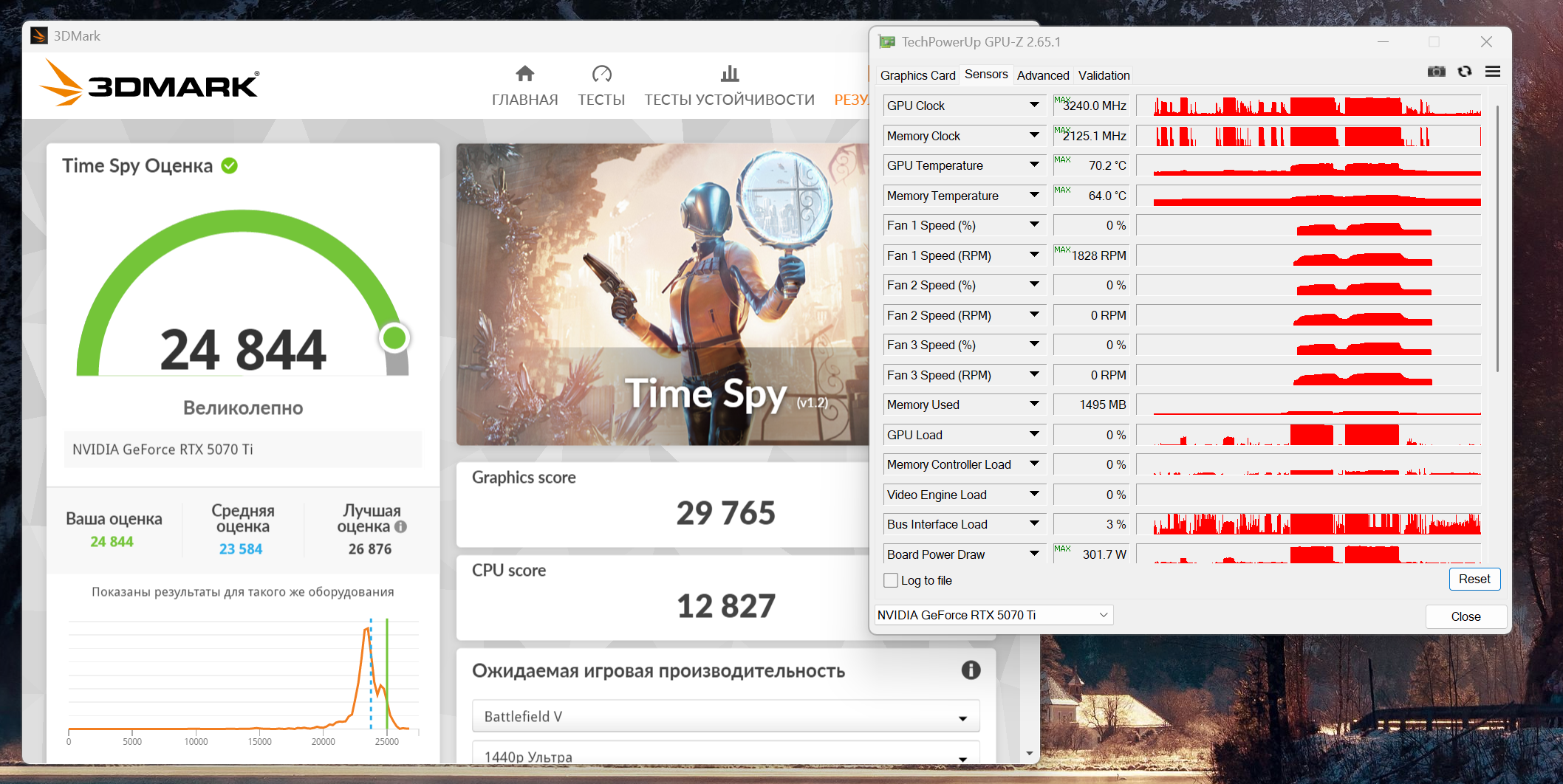Click the Memory Clock value 2125.1 MHz

[x=1095, y=136]
